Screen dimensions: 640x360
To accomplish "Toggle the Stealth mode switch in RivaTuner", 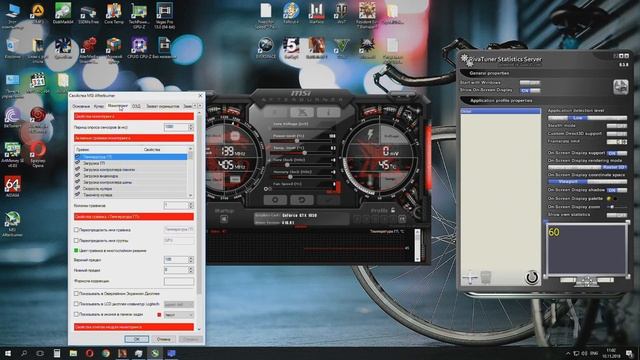I will (x=616, y=126).
